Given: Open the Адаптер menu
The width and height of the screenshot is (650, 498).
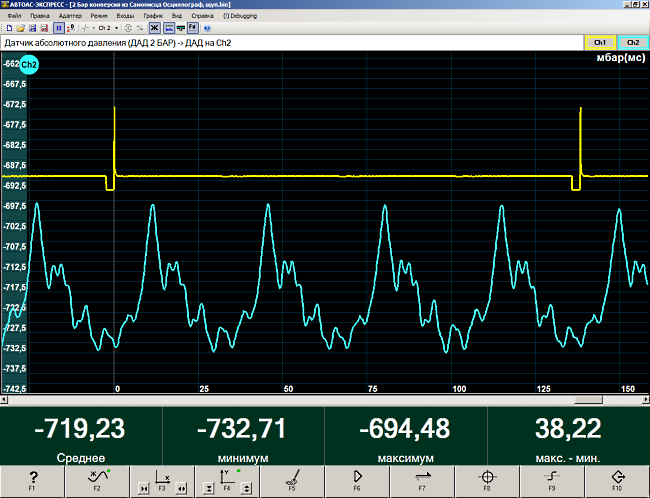Looking at the screenshot, I should (x=70, y=17).
